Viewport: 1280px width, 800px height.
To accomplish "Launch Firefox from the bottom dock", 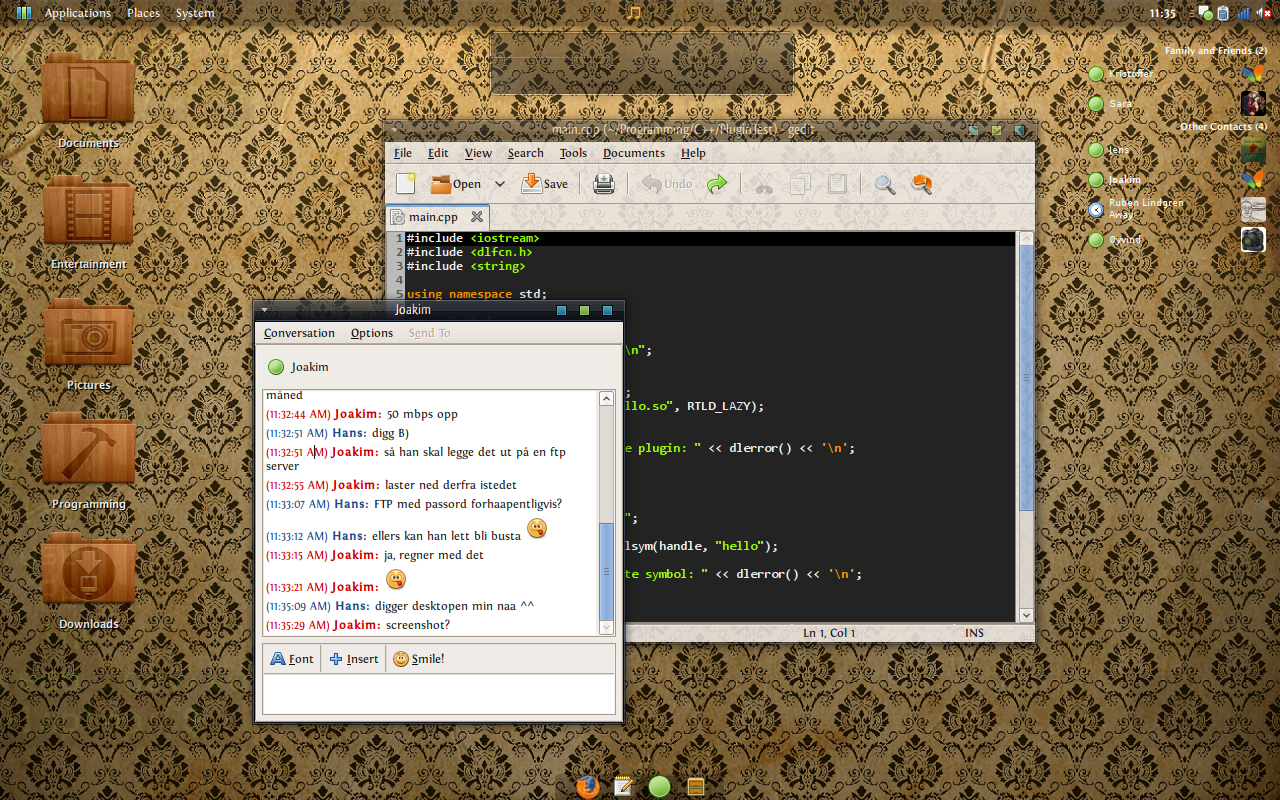I will (x=588, y=786).
